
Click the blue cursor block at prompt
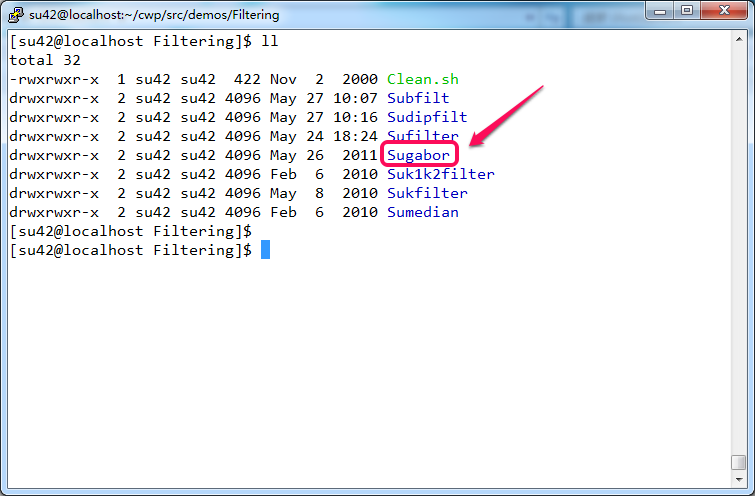point(265,249)
